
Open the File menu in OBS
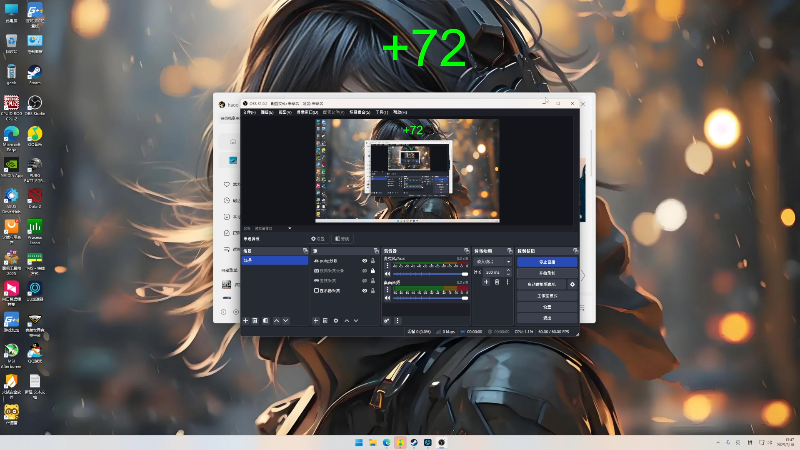[249, 112]
